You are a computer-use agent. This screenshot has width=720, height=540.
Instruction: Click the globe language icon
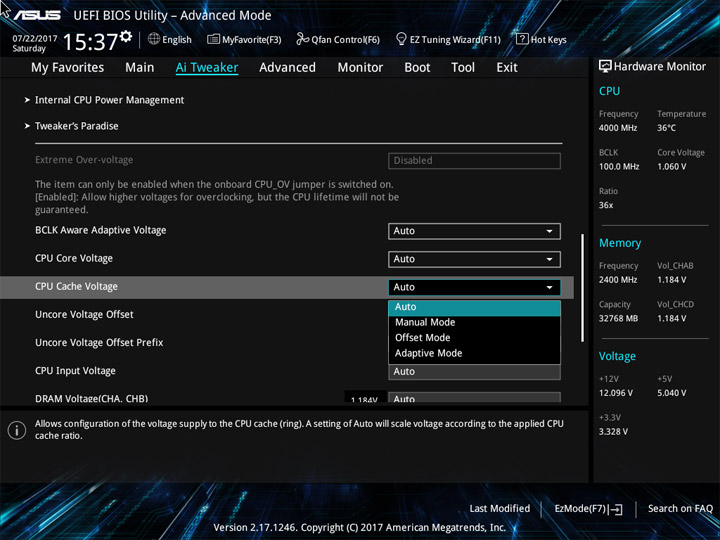pyautogui.click(x=154, y=39)
